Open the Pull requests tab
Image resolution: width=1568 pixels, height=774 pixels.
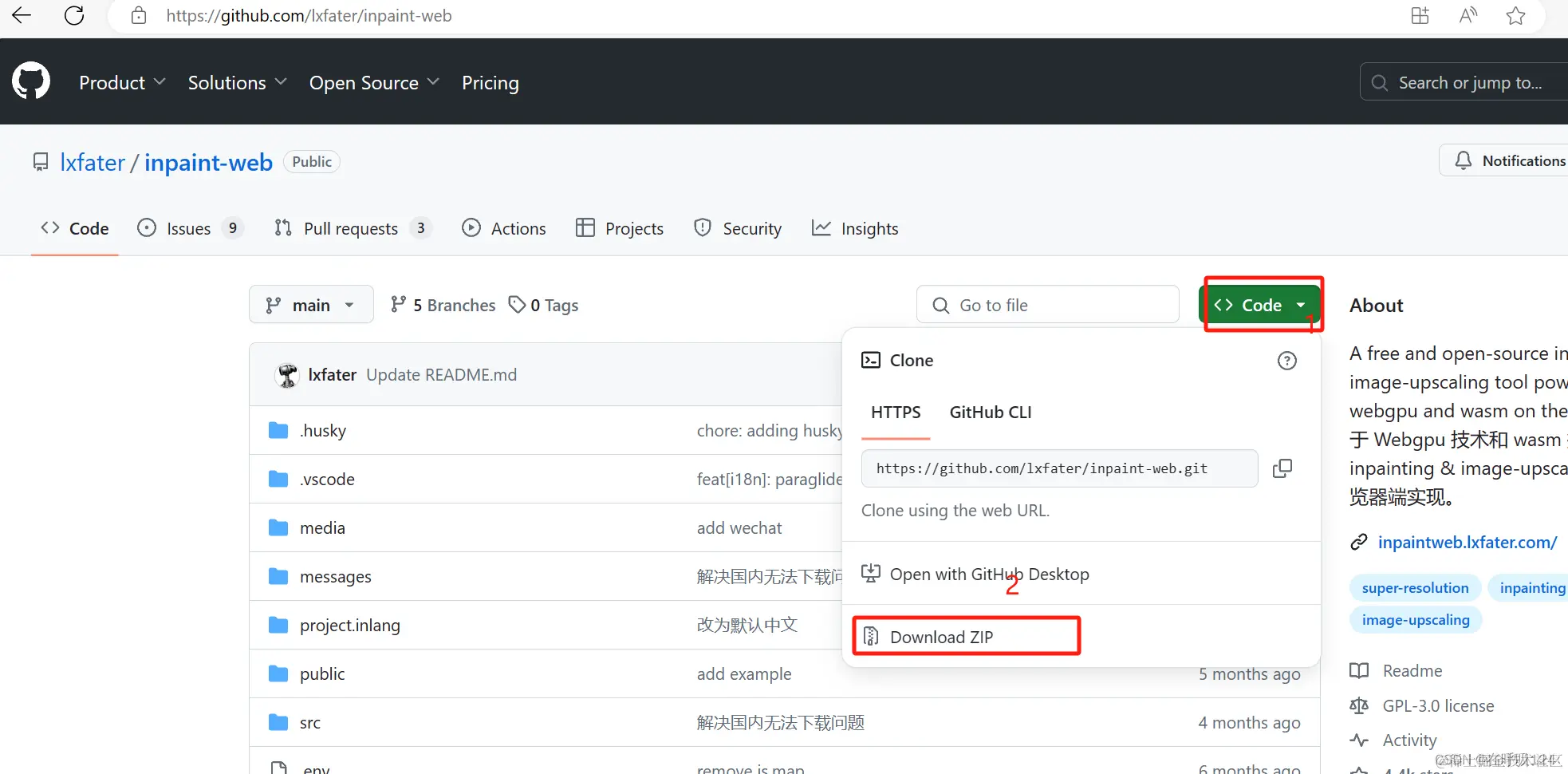point(353,228)
